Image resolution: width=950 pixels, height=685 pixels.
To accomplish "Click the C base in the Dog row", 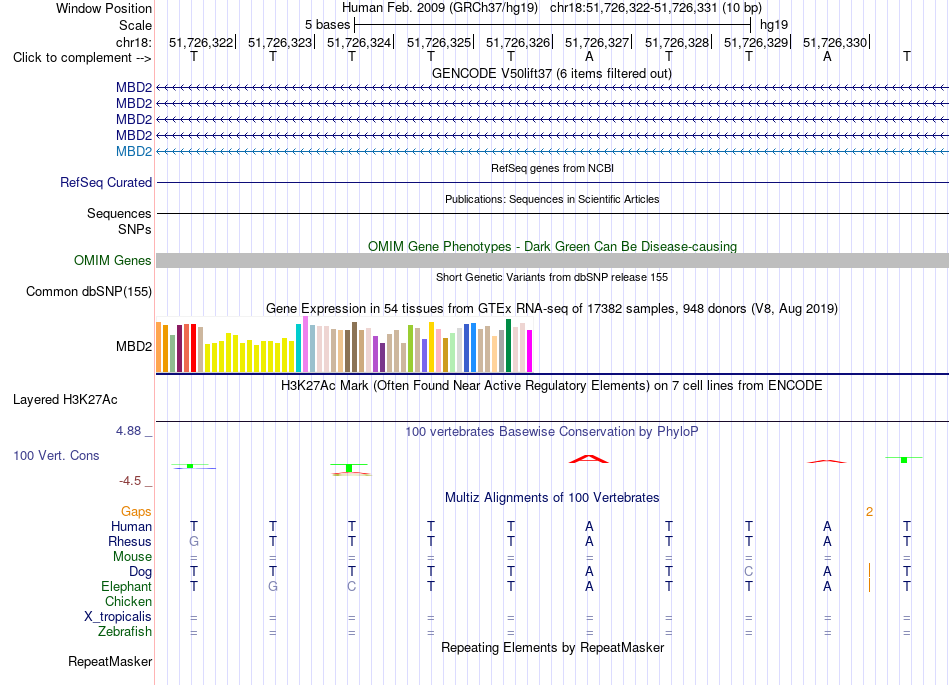I will coord(749,572).
